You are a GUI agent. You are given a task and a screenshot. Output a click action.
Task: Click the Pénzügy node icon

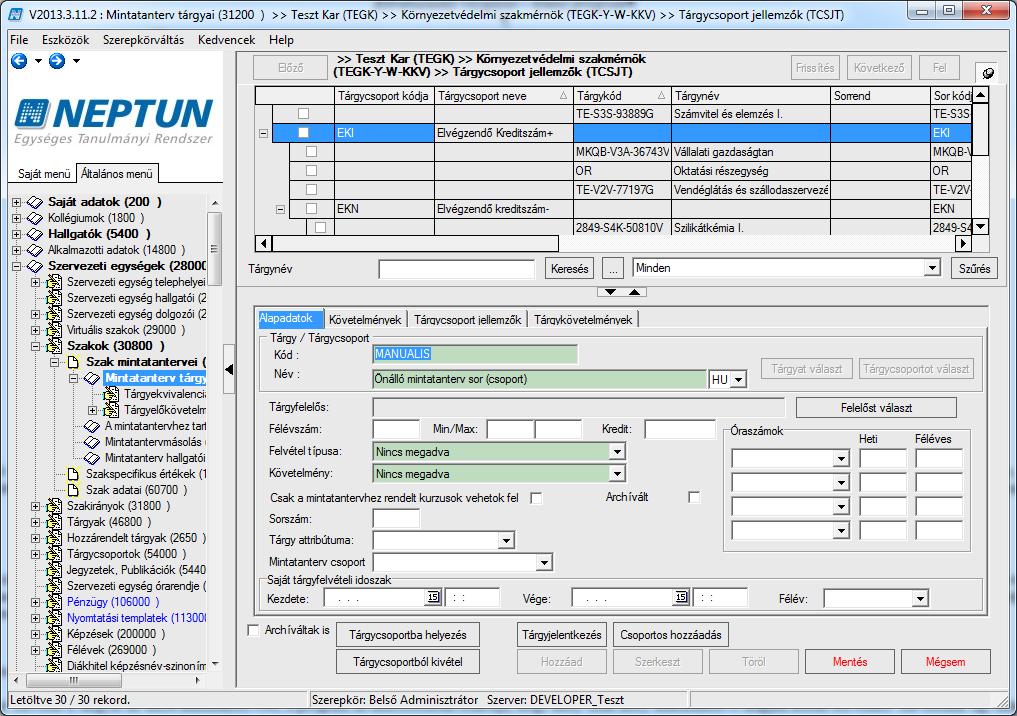54,602
